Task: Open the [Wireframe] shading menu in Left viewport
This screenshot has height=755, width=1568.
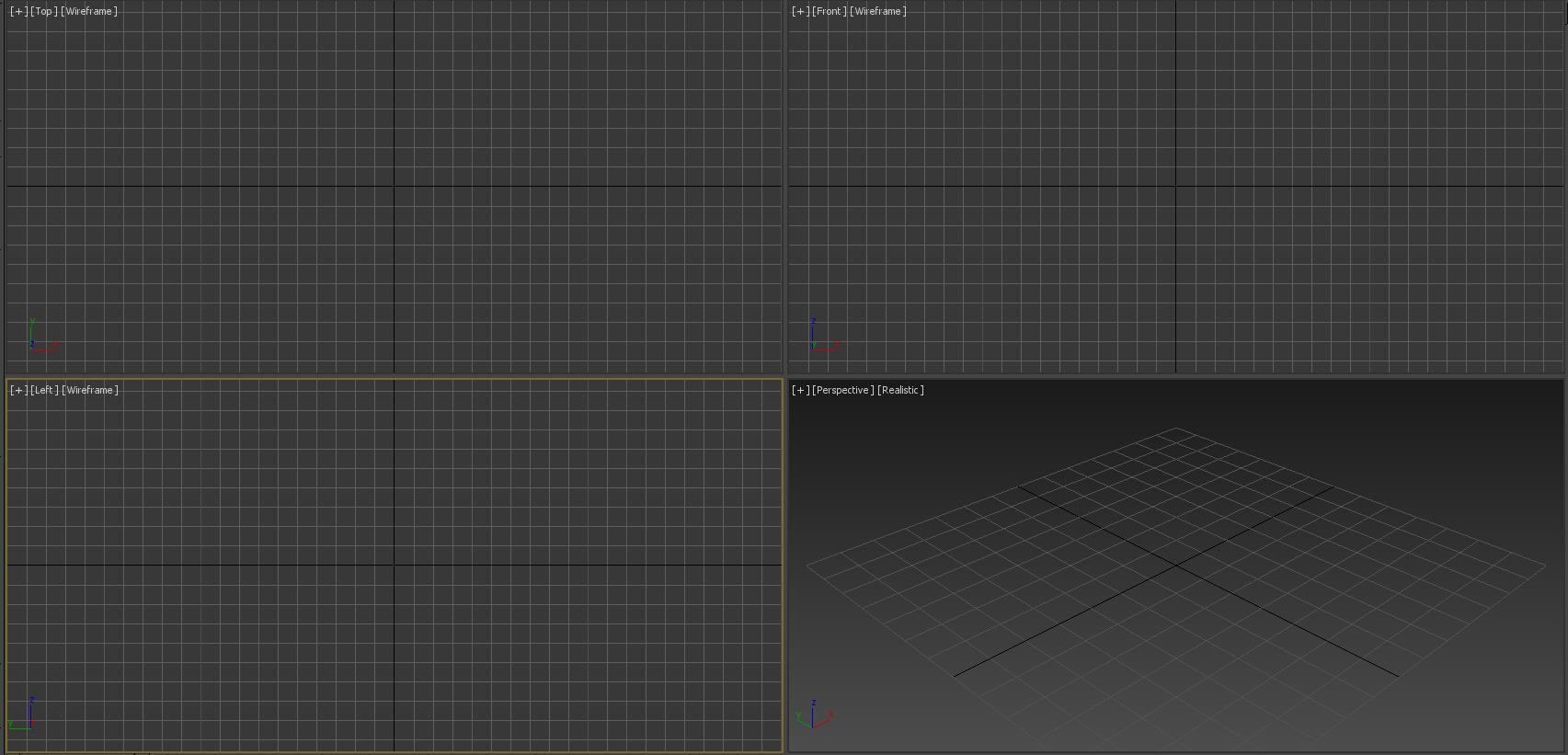Action: pyautogui.click(x=90, y=390)
